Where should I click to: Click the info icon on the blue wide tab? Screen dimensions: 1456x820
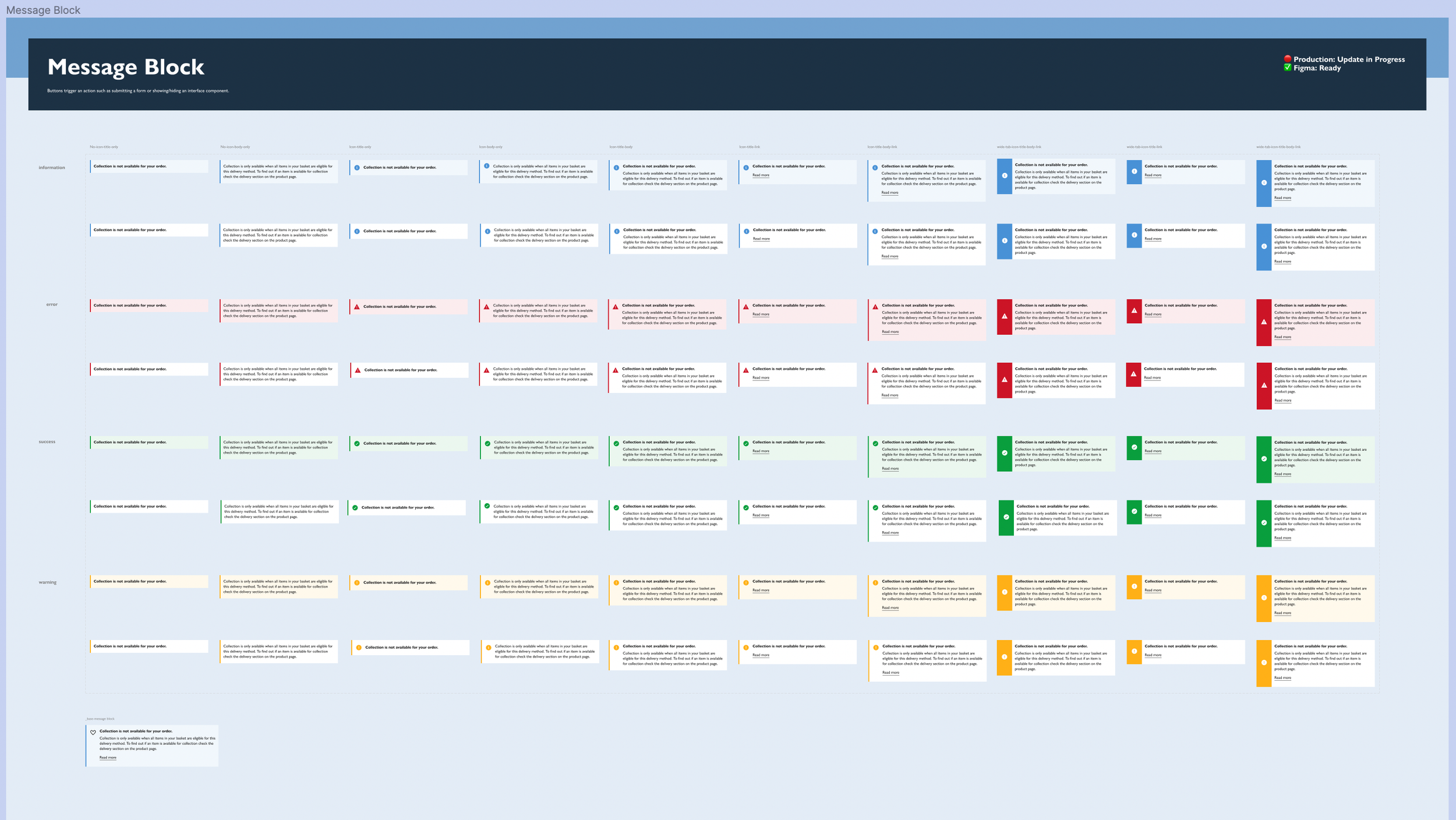[1003, 176]
